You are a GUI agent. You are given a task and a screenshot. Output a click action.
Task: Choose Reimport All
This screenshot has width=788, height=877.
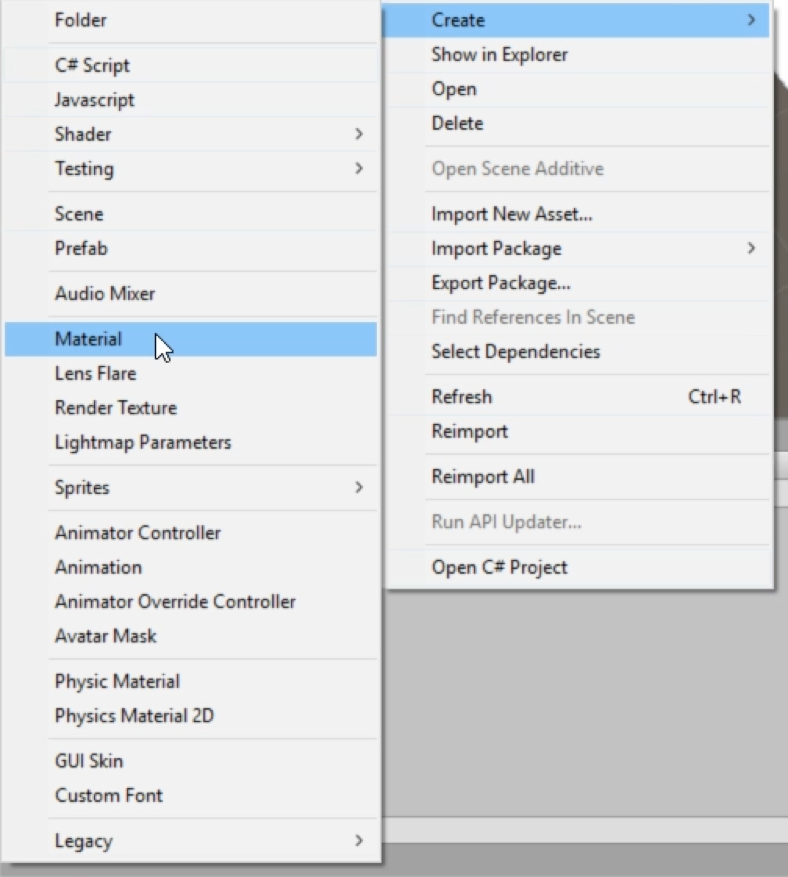578,477
